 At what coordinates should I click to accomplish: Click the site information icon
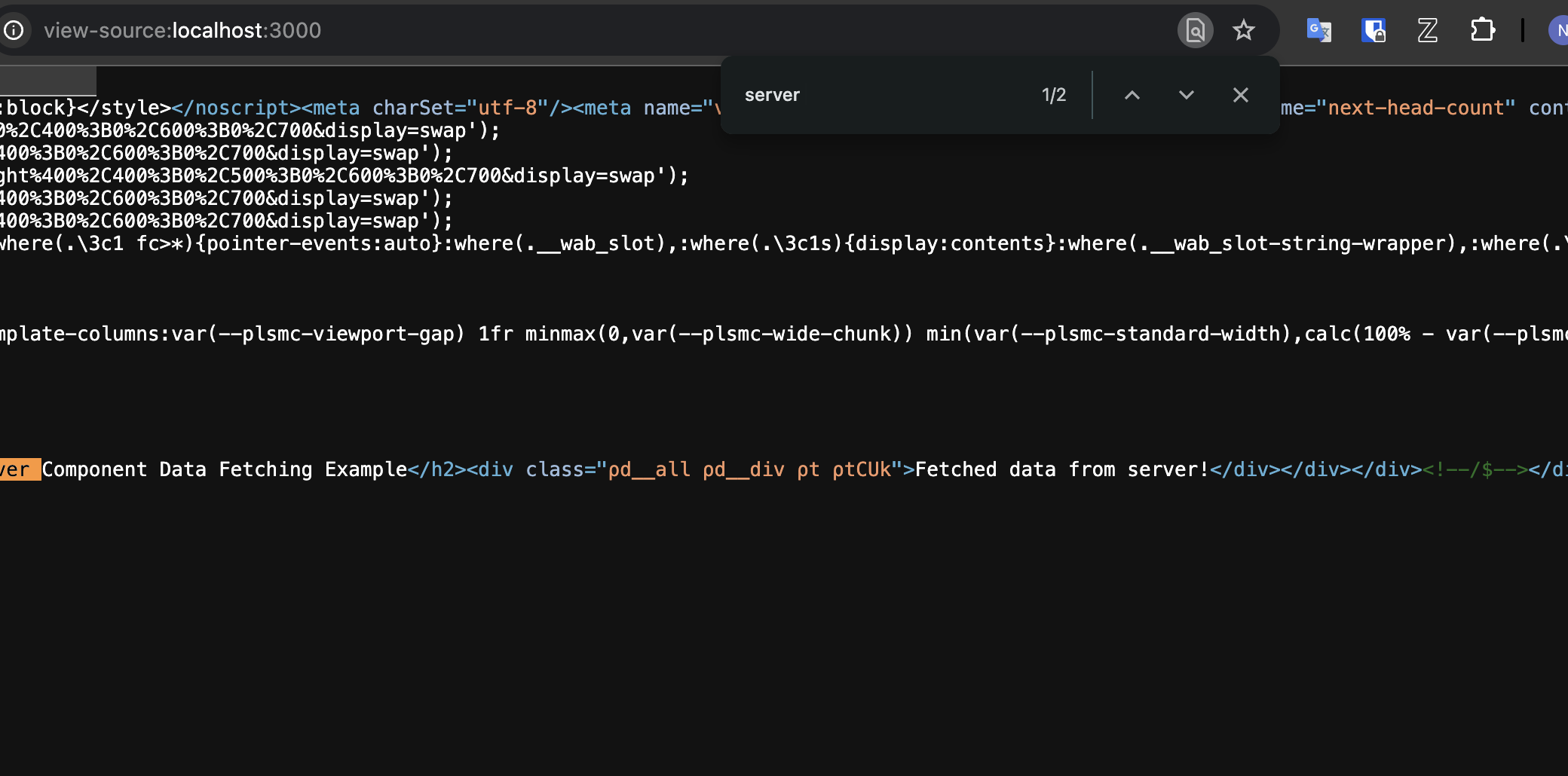point(14,30)
